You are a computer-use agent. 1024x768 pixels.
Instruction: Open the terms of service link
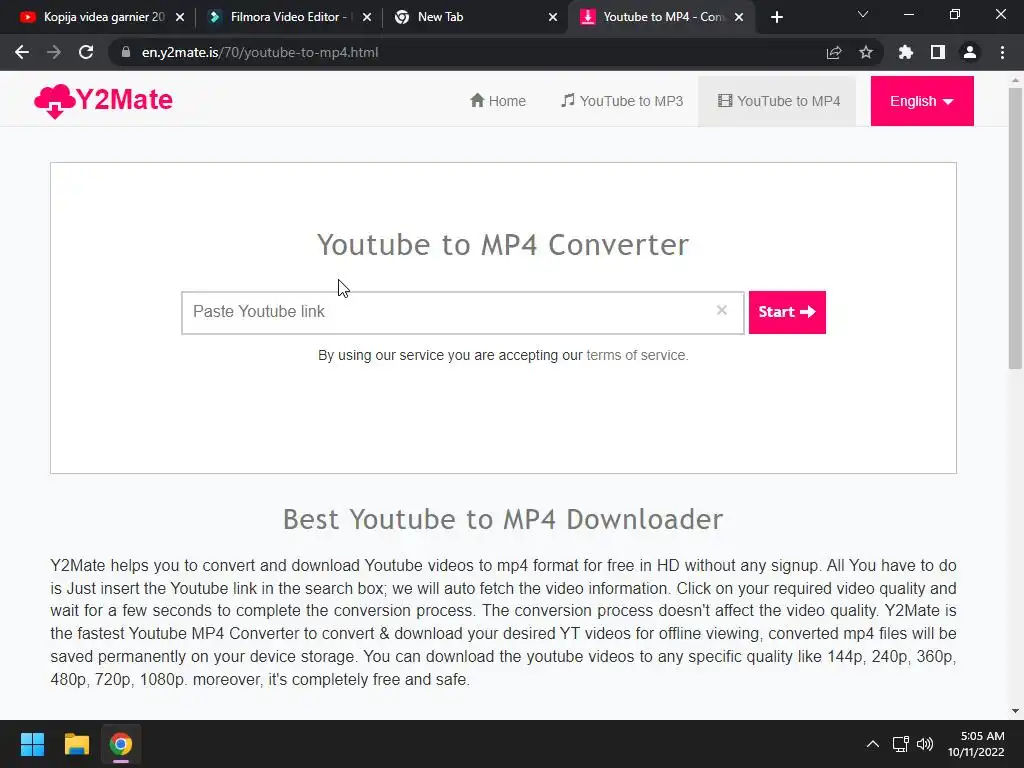[x=637, y=355]
